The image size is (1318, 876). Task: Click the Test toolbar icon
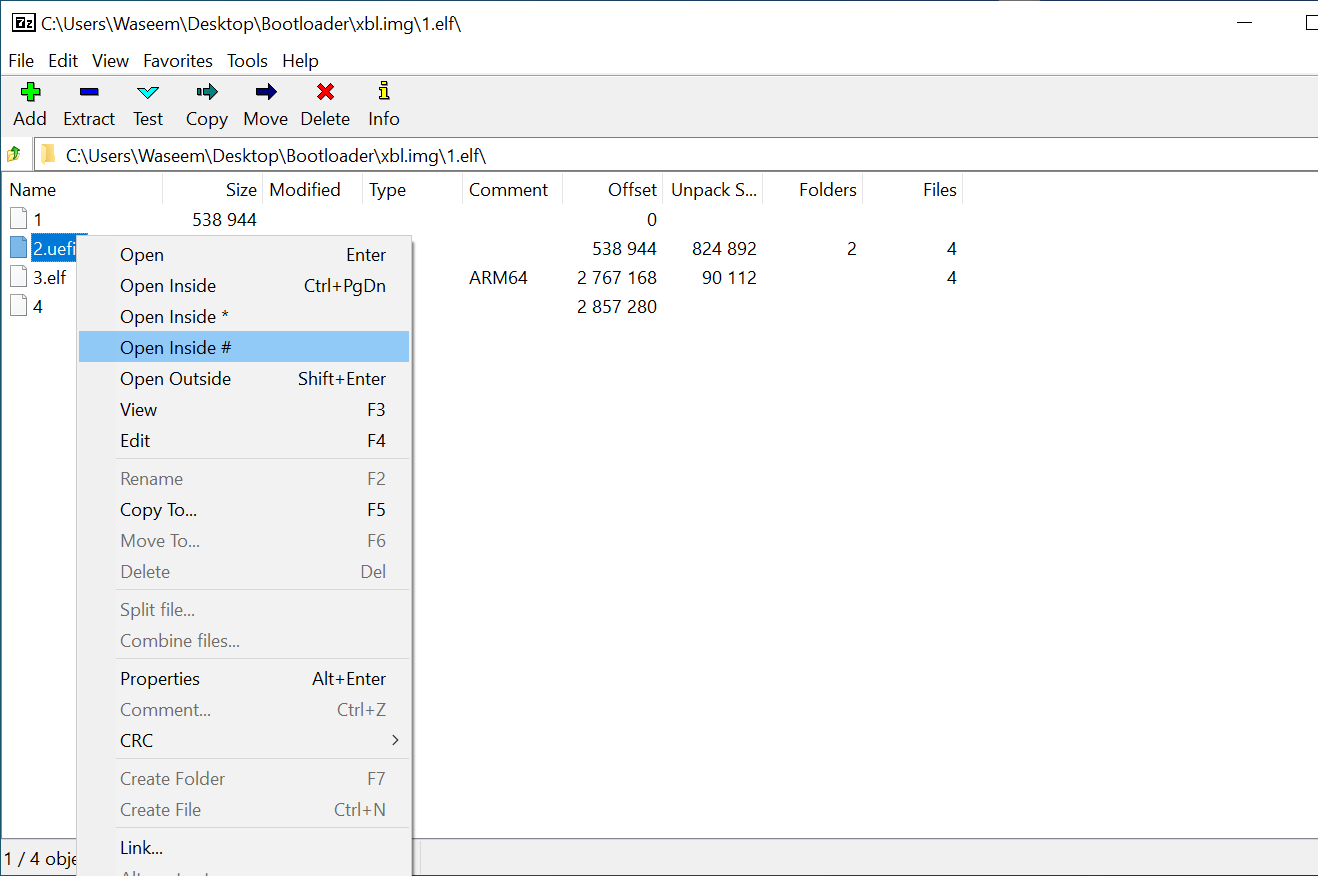(x=148, y=92)
